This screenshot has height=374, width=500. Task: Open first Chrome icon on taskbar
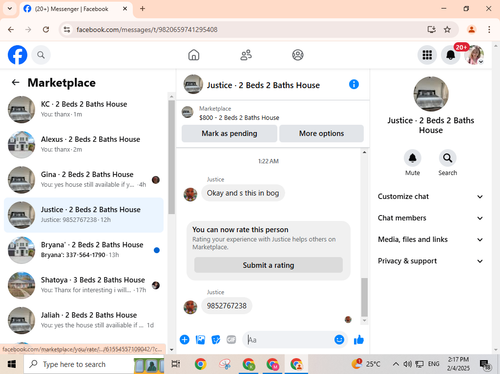[x=200, y=364]
